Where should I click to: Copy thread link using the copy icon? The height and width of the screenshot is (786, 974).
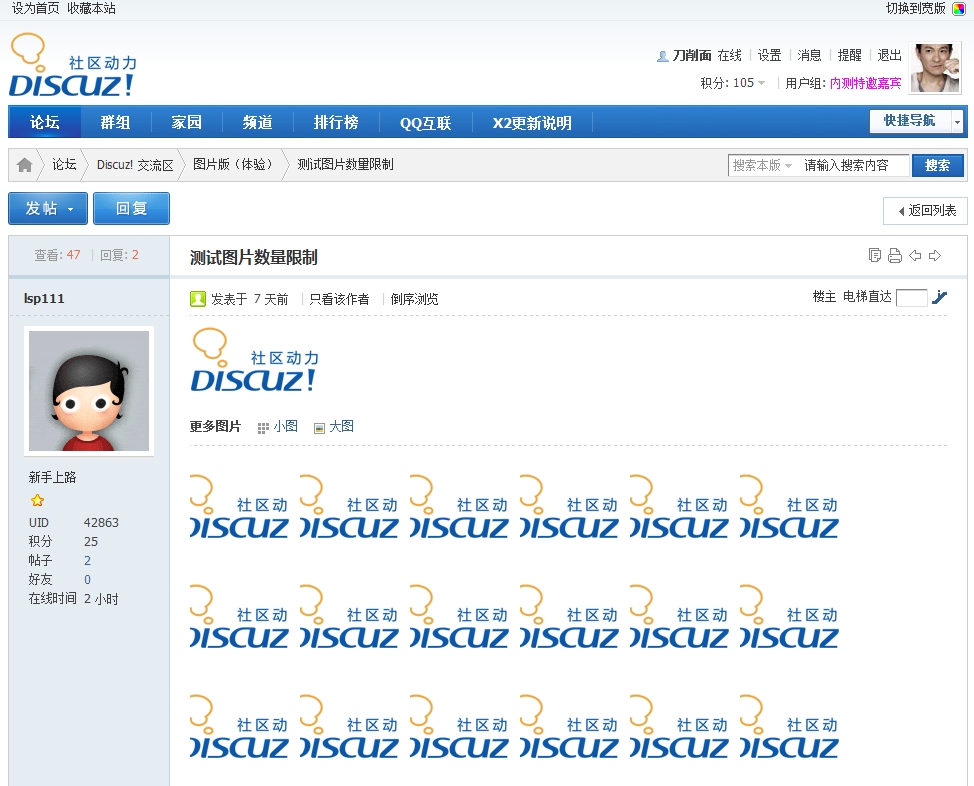pos(875,255)
